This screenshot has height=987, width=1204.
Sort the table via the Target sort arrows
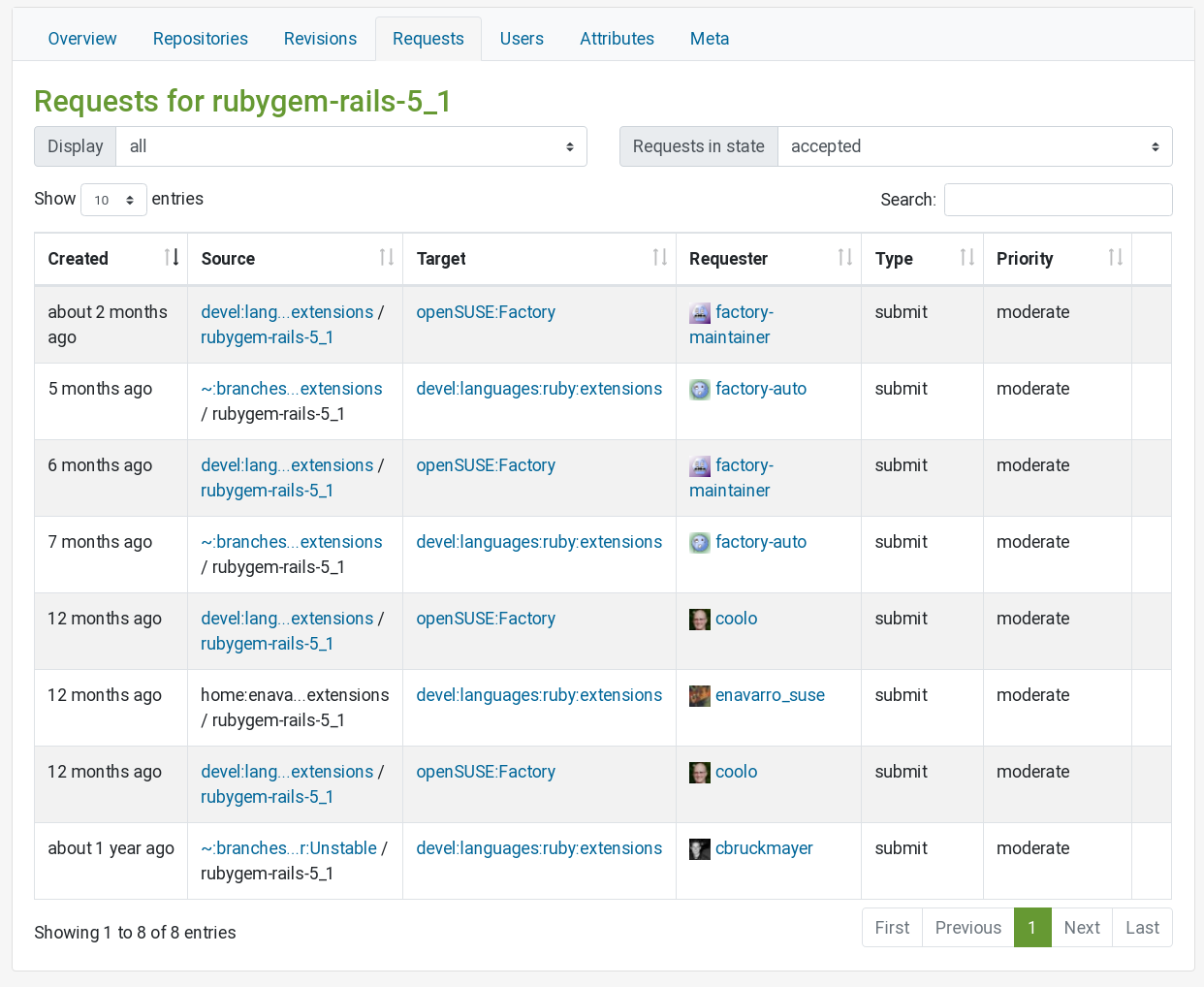click(660, 258)
